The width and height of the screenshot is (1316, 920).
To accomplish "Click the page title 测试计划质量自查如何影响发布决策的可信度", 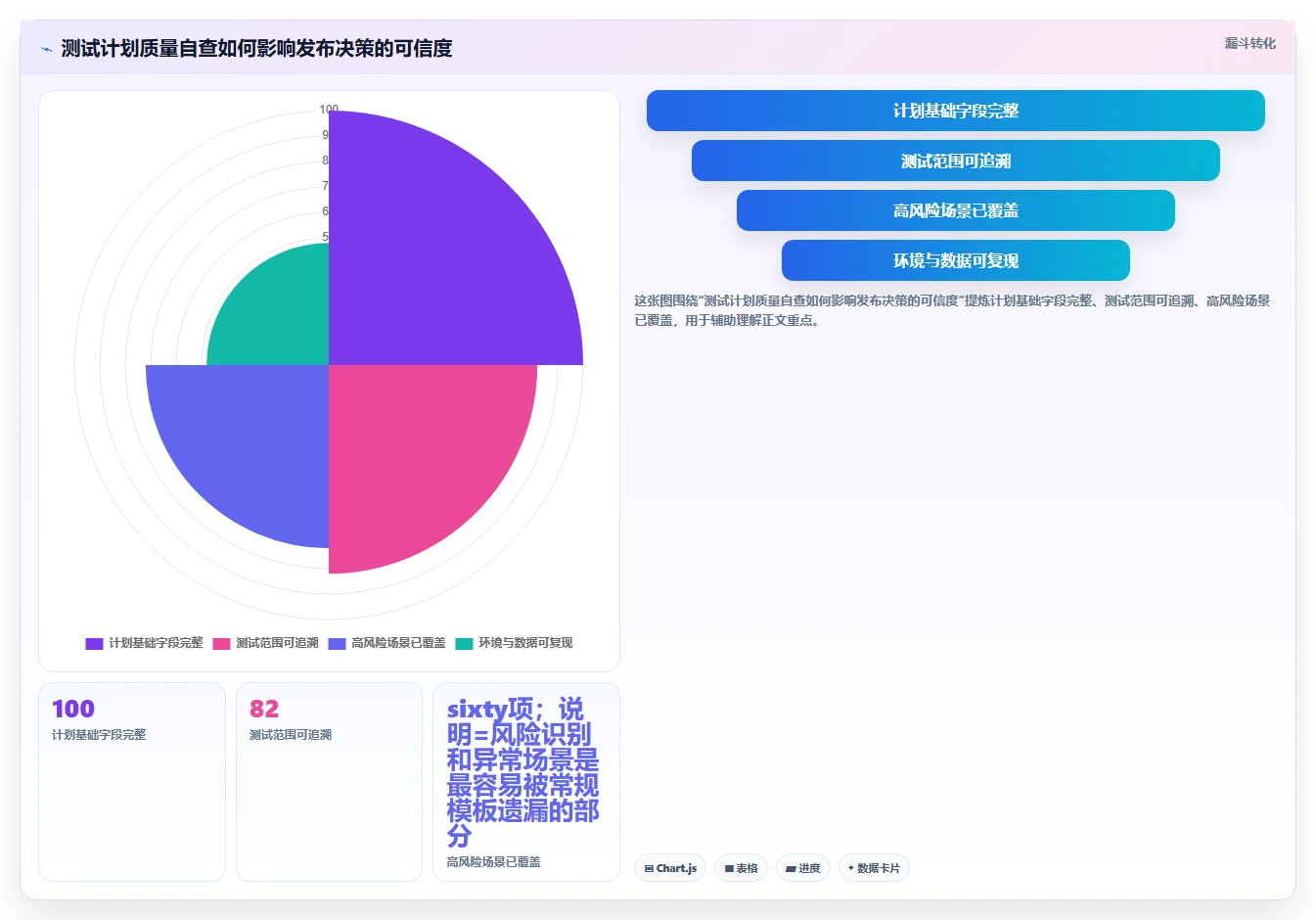I will click(256, 48).
